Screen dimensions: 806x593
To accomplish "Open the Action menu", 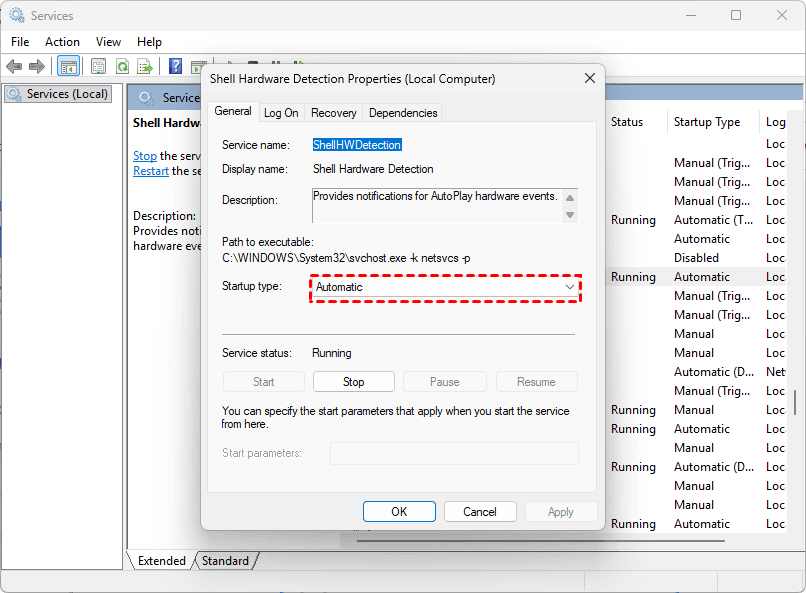I will click(62, 42).
